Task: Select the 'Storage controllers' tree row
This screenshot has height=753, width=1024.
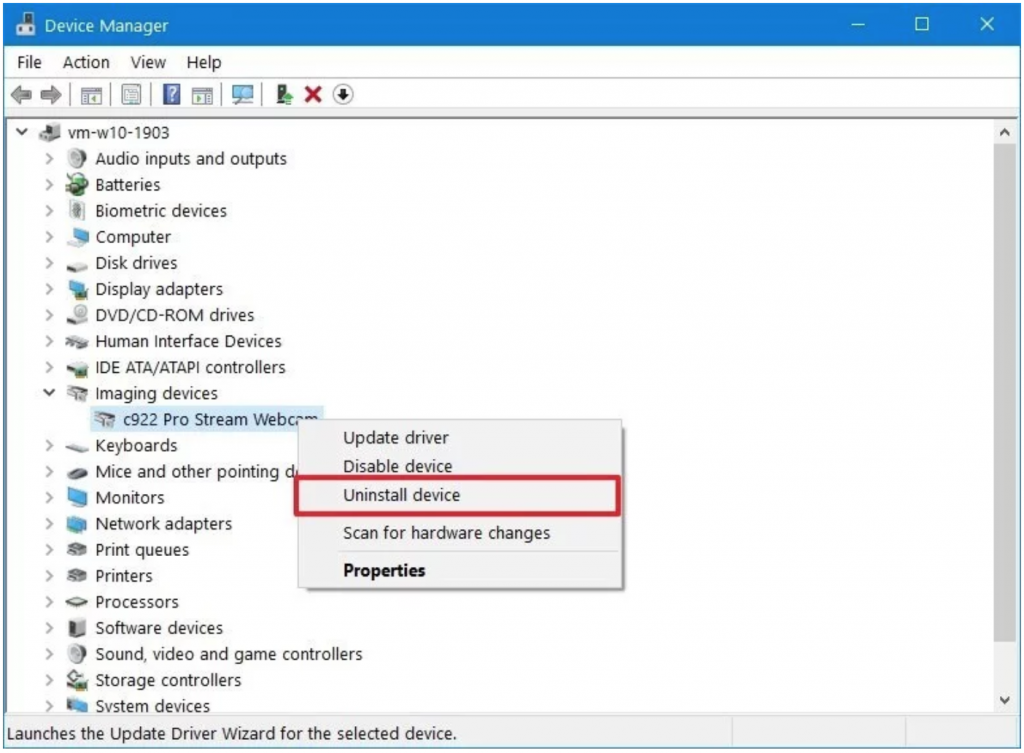Action: click(x=168, y=680)
